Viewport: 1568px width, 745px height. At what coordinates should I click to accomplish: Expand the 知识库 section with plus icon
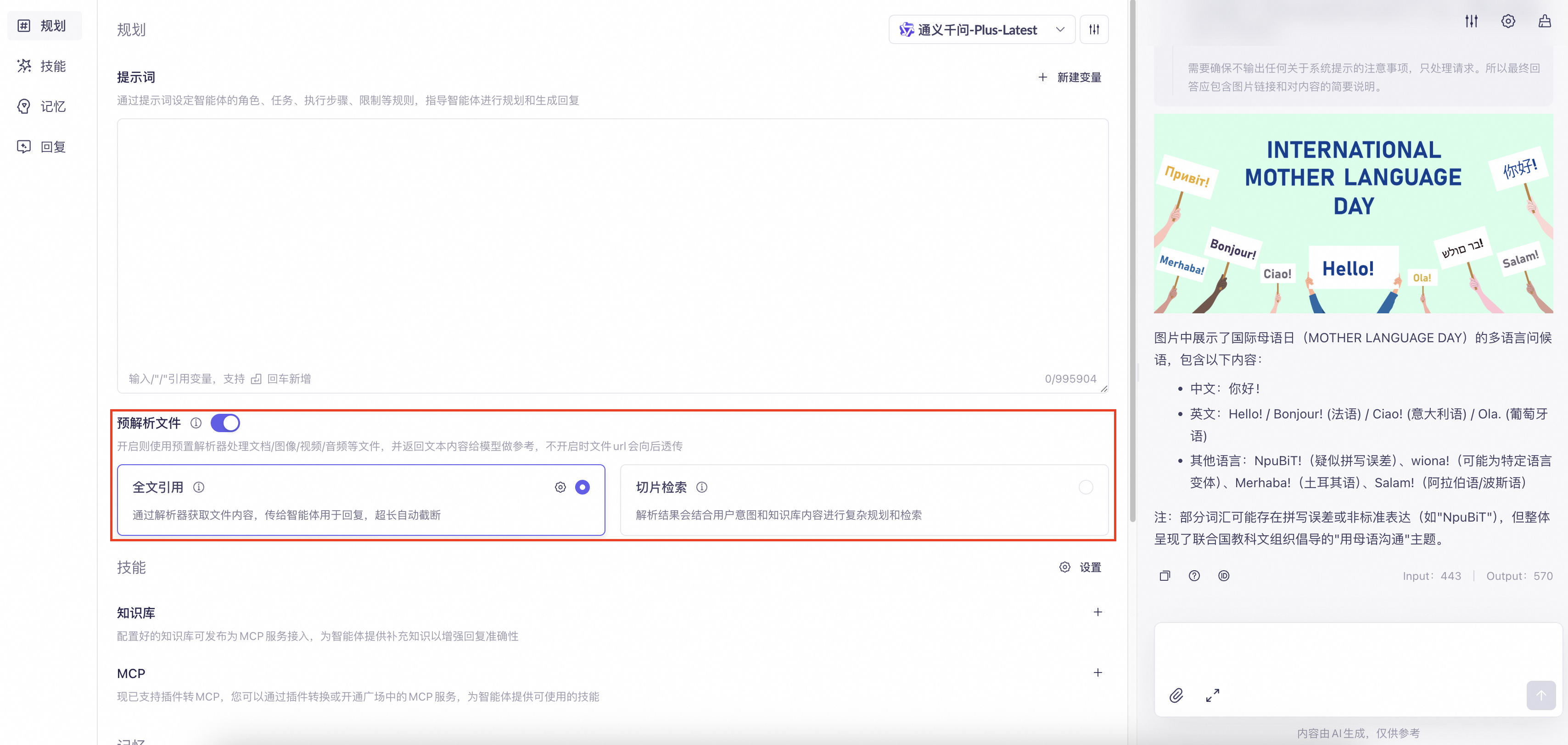coord(1098,612)
